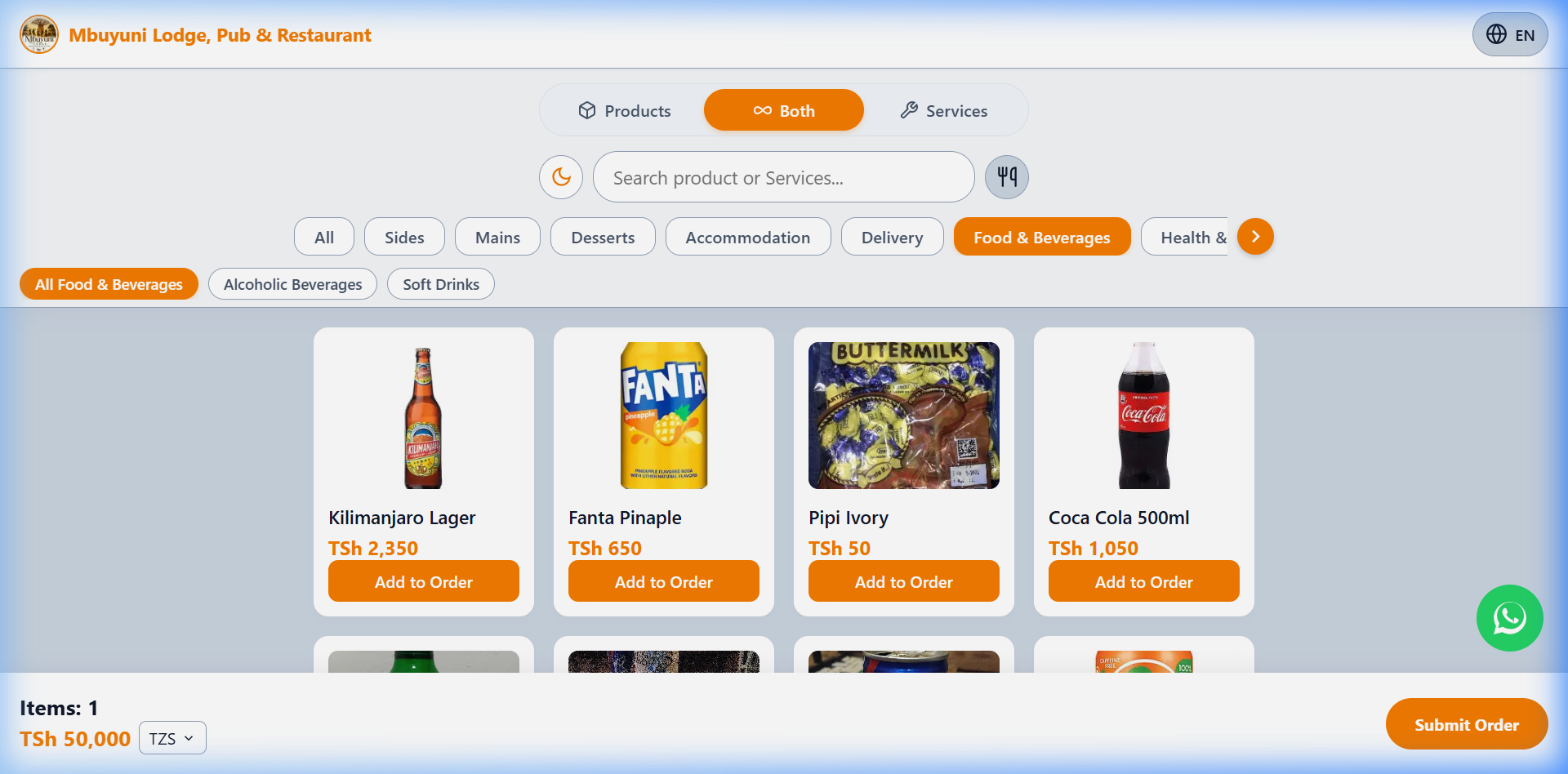The image size is (1568, 774).
Task: Select the All category chip
Action: point(324,237)
